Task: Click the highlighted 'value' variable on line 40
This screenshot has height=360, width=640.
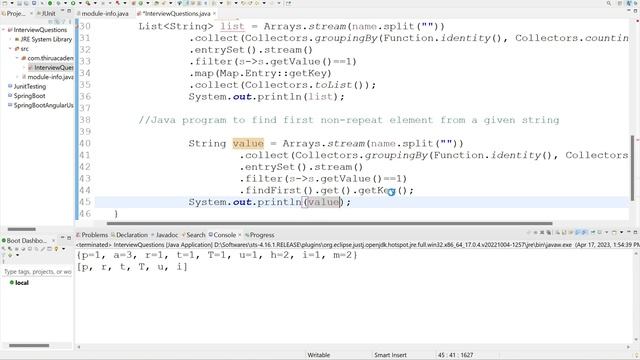Action: click(x=248, y=144)
